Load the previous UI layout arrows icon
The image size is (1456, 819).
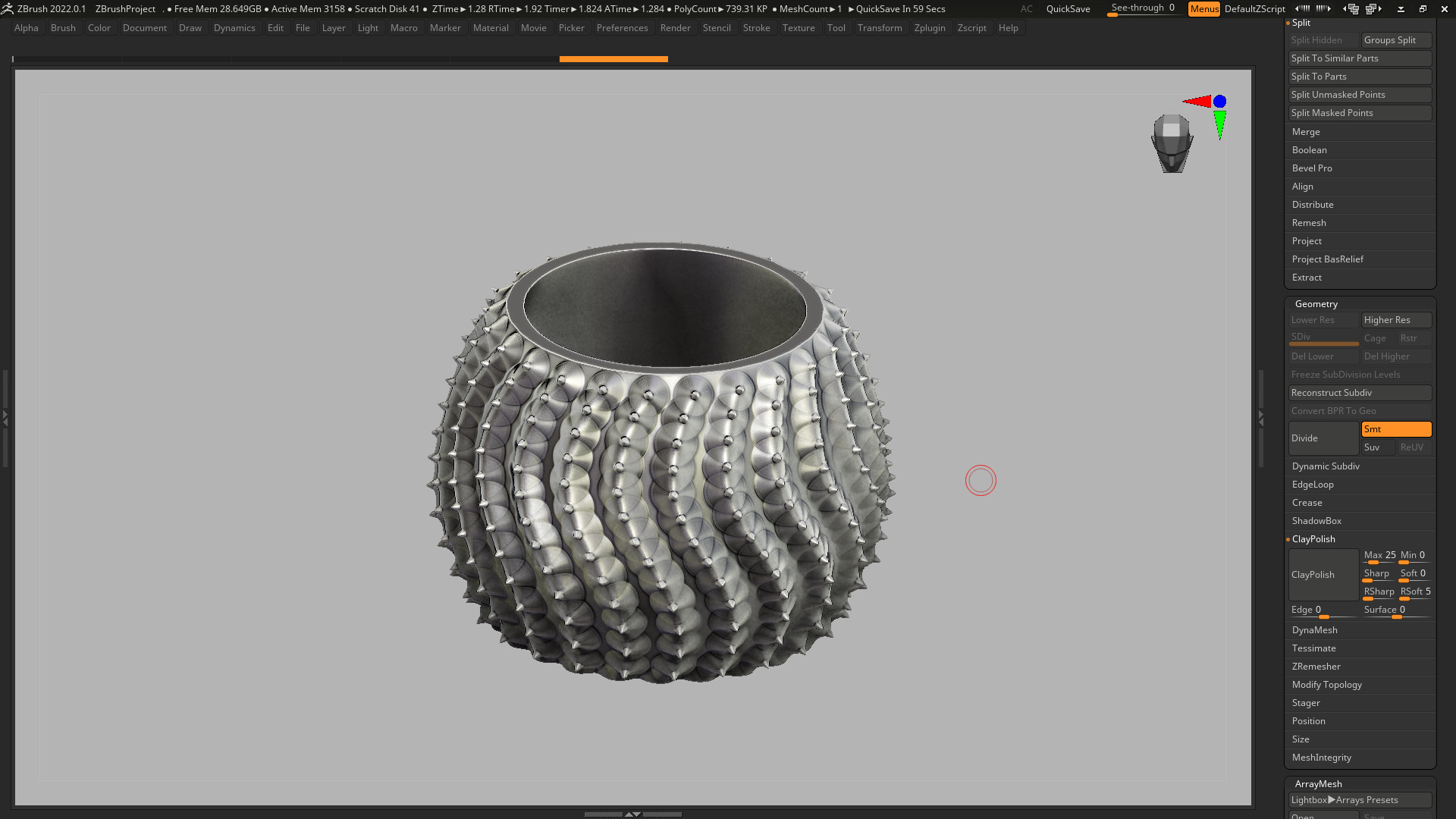coord(1303,8)
